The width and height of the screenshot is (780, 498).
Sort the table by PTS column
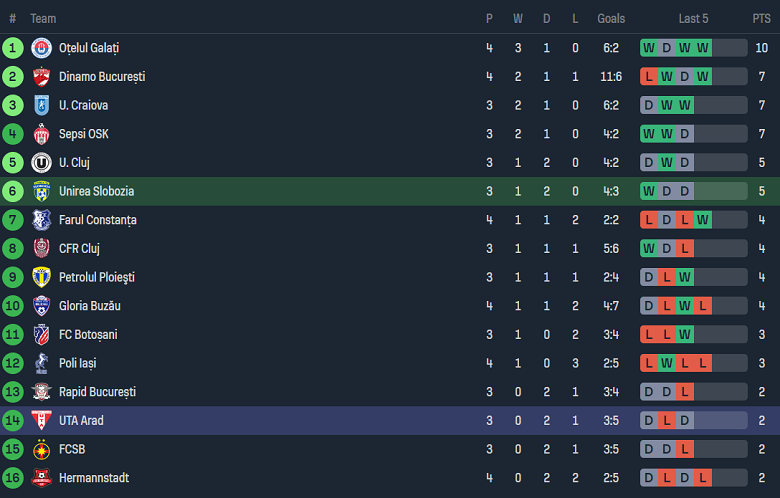[761, 18]
